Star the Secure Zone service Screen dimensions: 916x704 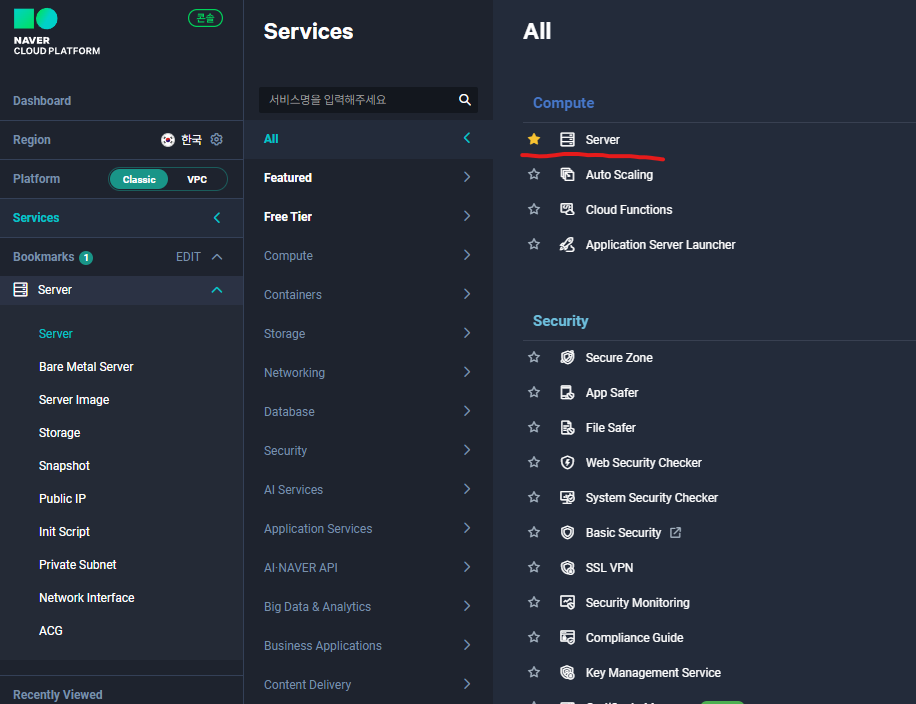pos(533,357)
